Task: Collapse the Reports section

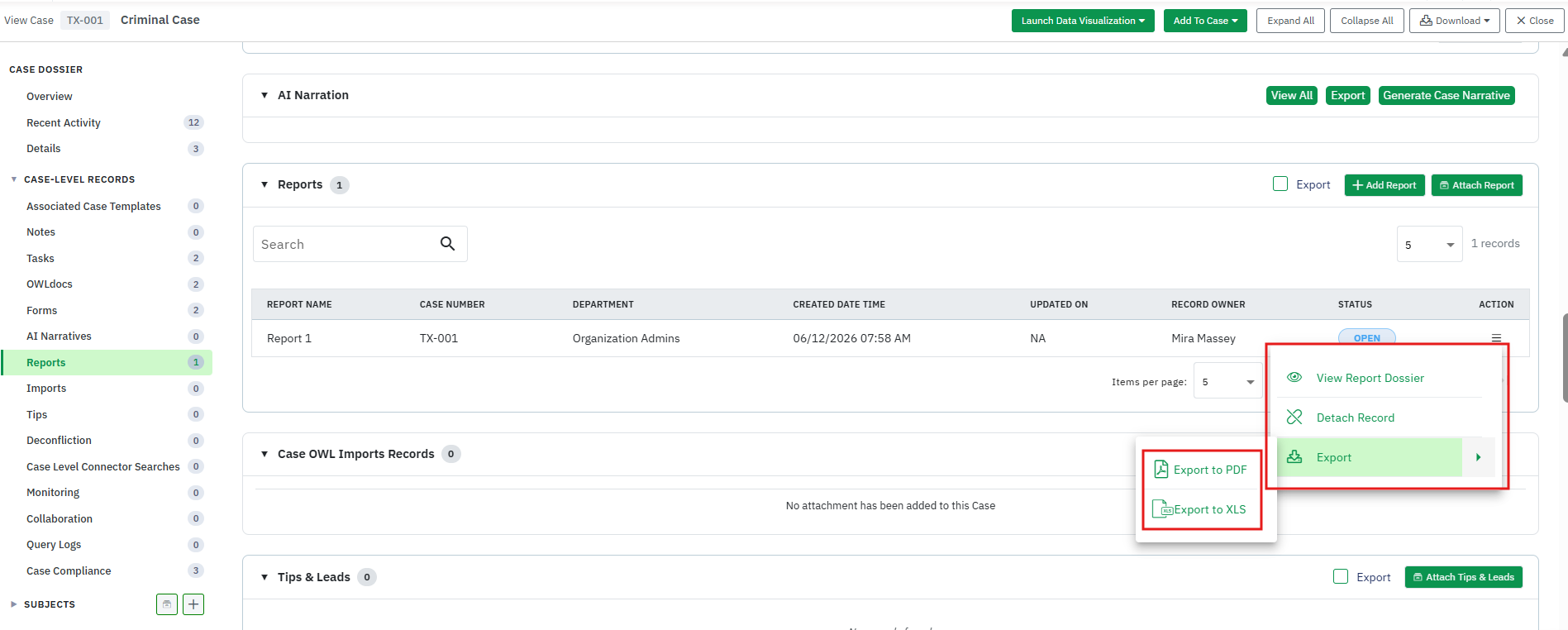Action: pyautogui.click(x=265, y=184)
